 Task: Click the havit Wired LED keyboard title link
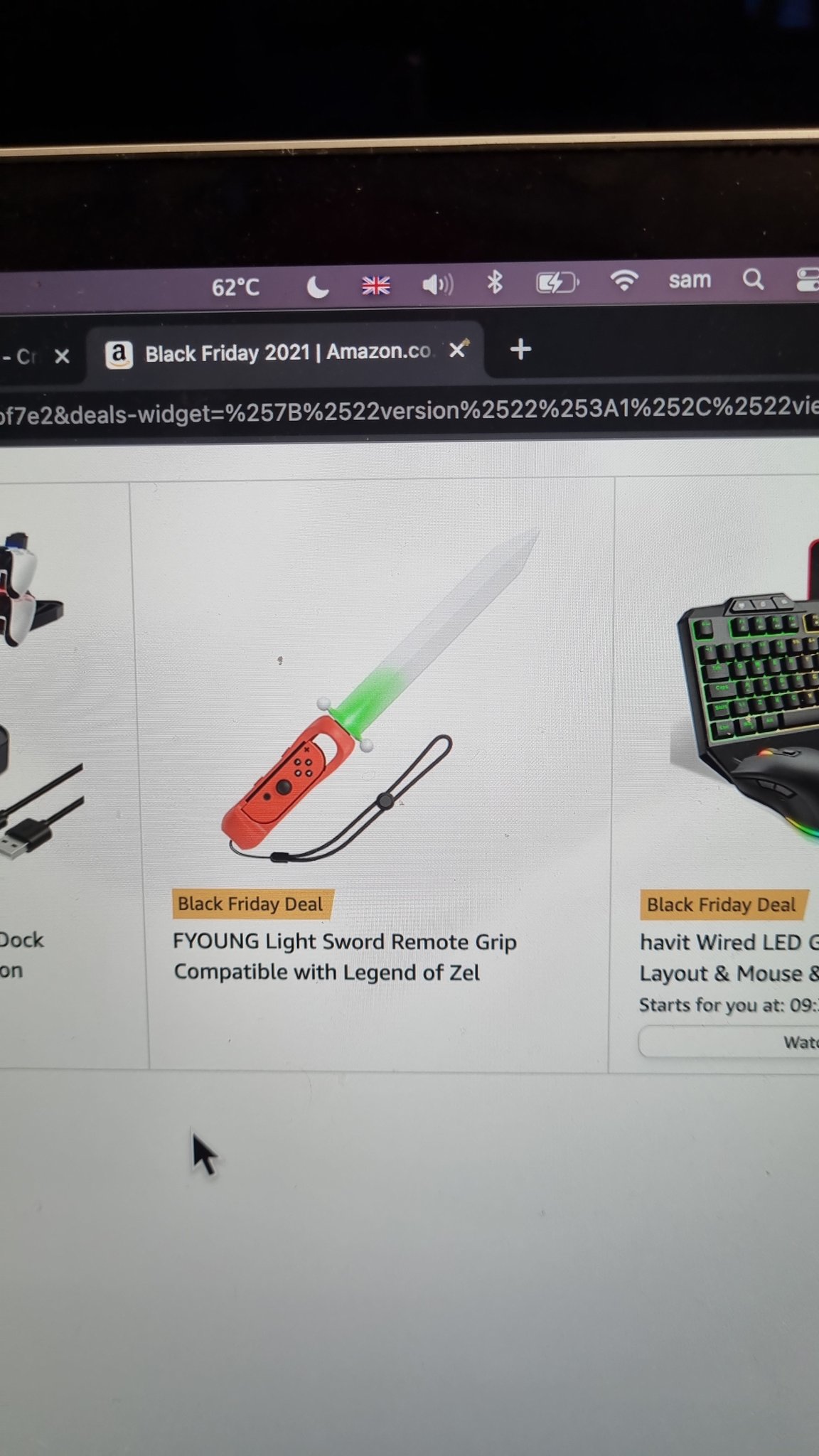click(x=729, y=958)
